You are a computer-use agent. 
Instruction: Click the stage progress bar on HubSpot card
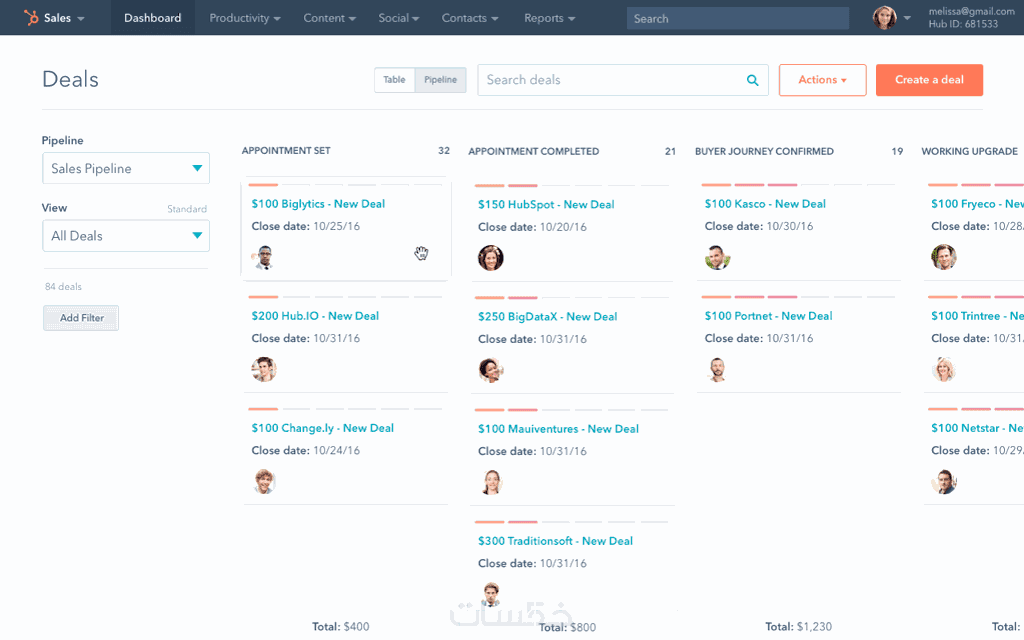click(571, 186)
